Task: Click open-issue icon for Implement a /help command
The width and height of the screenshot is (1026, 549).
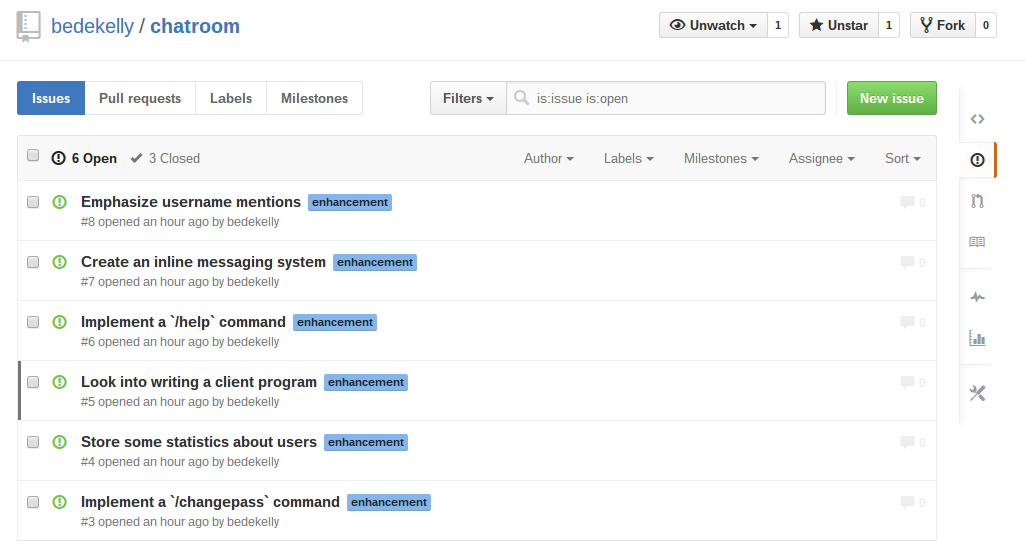Action: pyautogui.click(x=60, y=322)
